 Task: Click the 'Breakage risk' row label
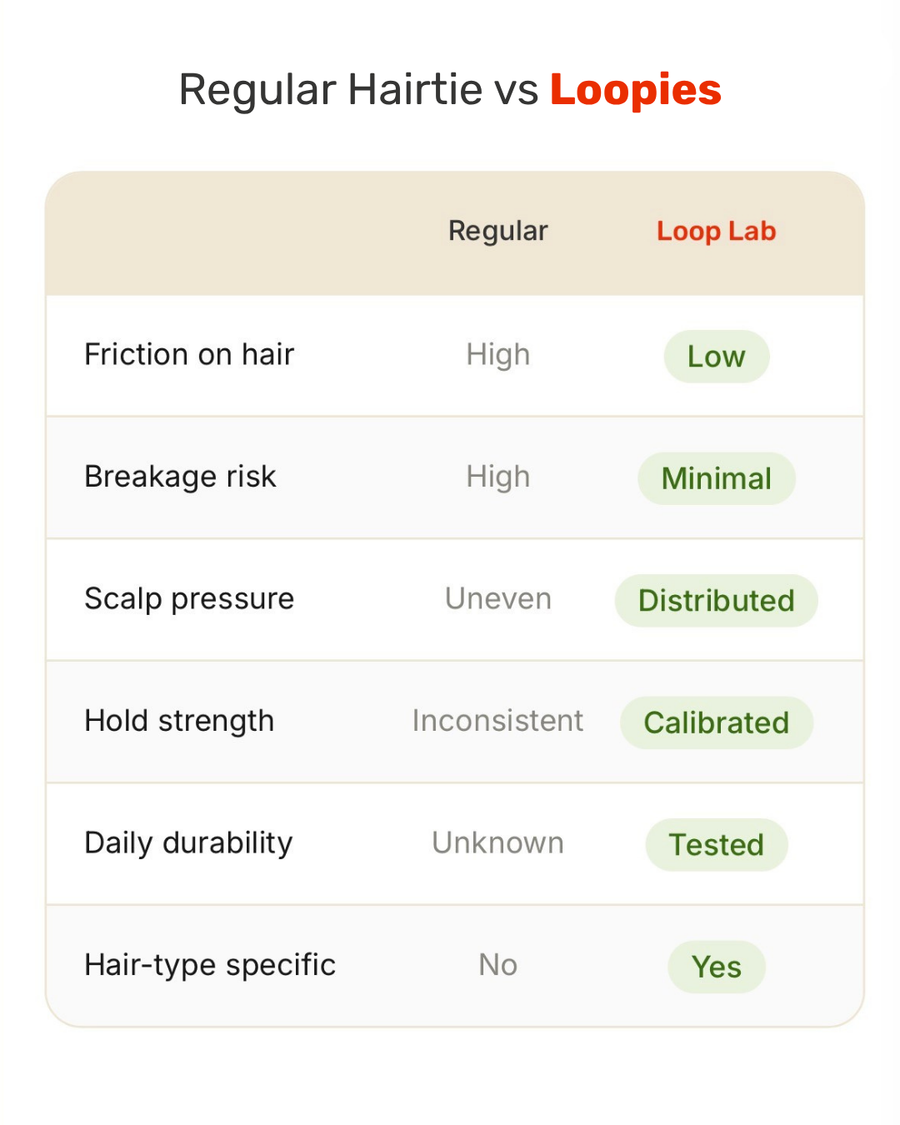point(180,476)
